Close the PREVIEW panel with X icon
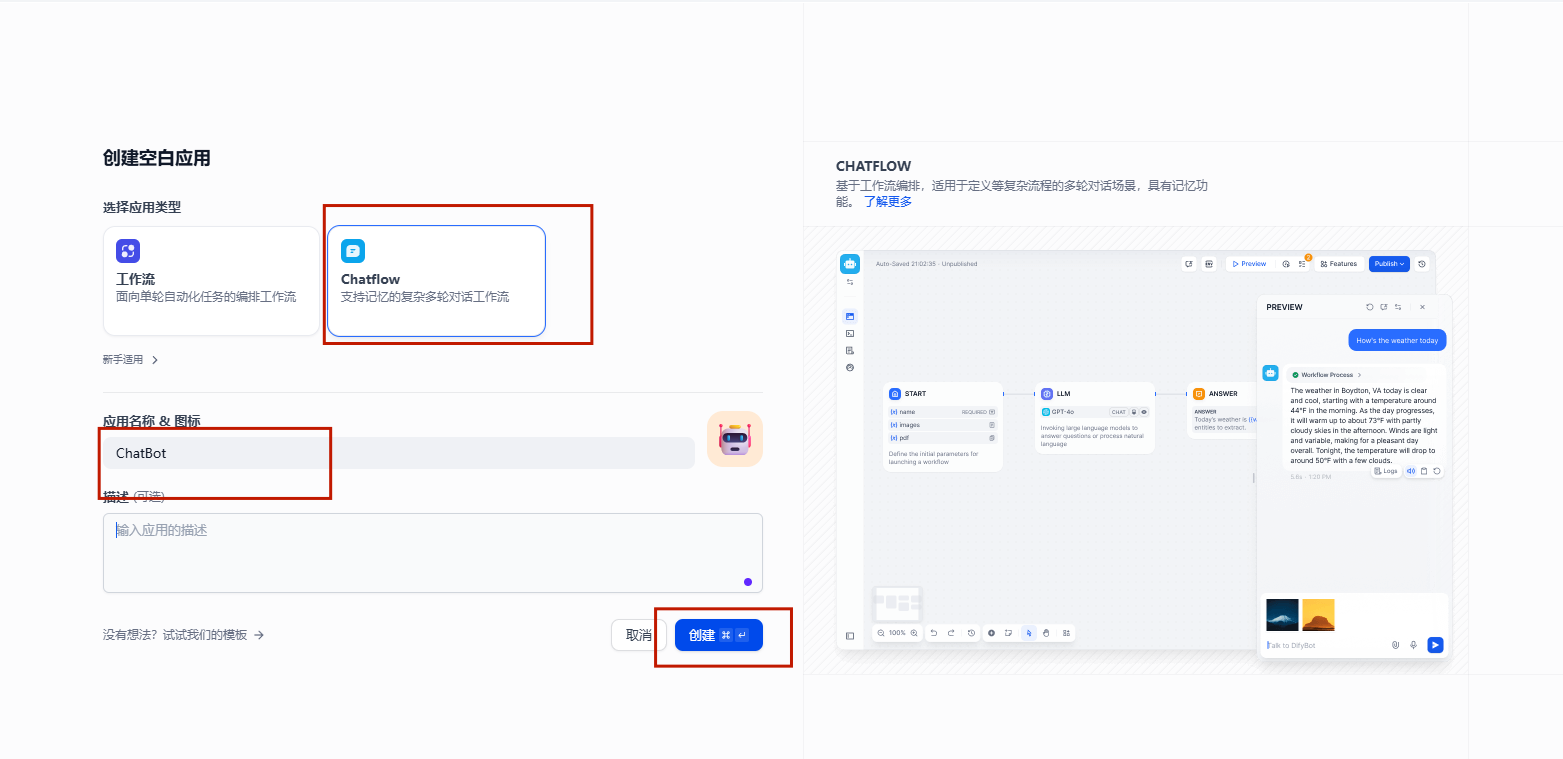 point(1422,307)
